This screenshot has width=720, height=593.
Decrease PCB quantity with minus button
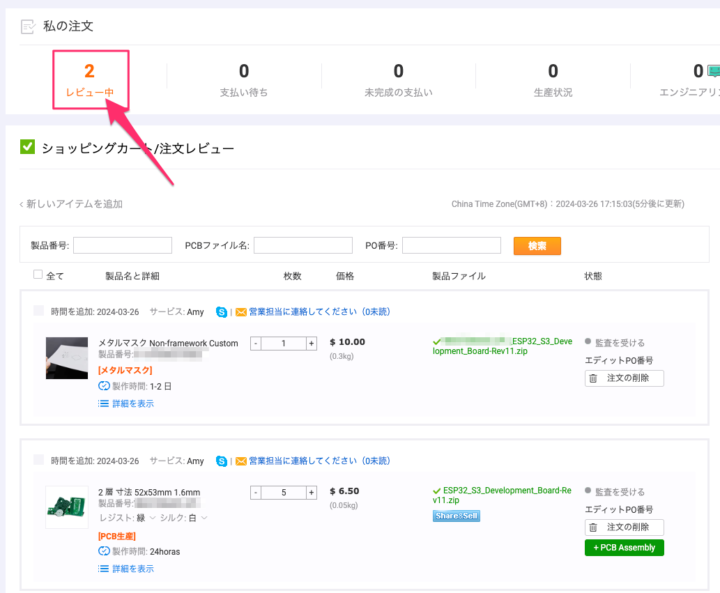256,492
